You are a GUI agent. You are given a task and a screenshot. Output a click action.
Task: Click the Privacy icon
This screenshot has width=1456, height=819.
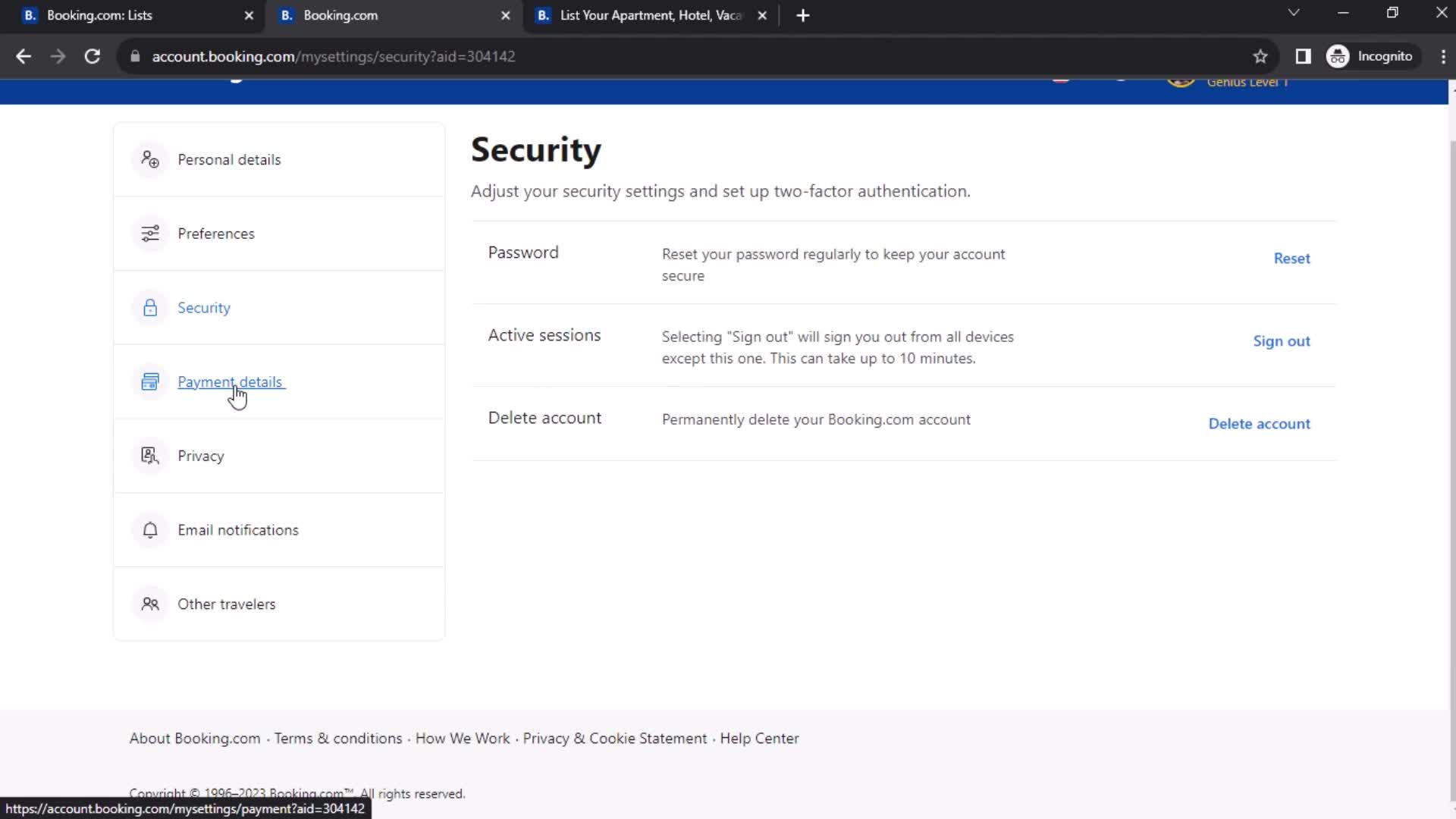[149, 456]
